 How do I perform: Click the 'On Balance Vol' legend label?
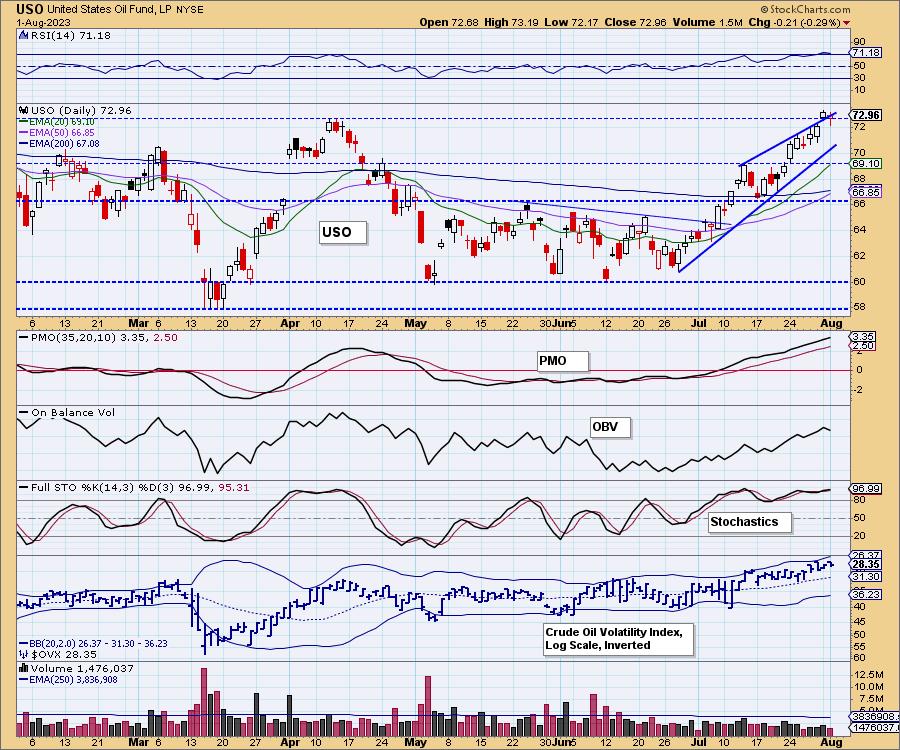67,413
